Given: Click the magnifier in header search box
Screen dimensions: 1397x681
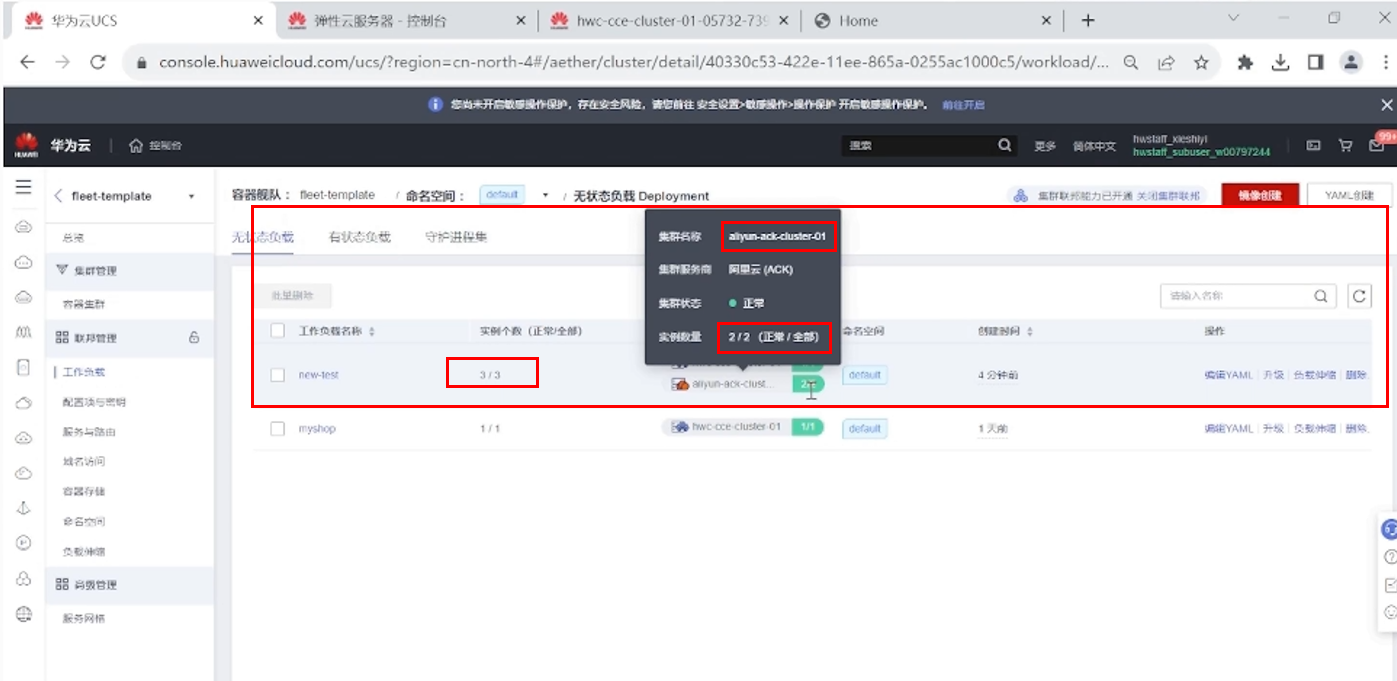Looking at the screenshot, I should [1005, 145].
